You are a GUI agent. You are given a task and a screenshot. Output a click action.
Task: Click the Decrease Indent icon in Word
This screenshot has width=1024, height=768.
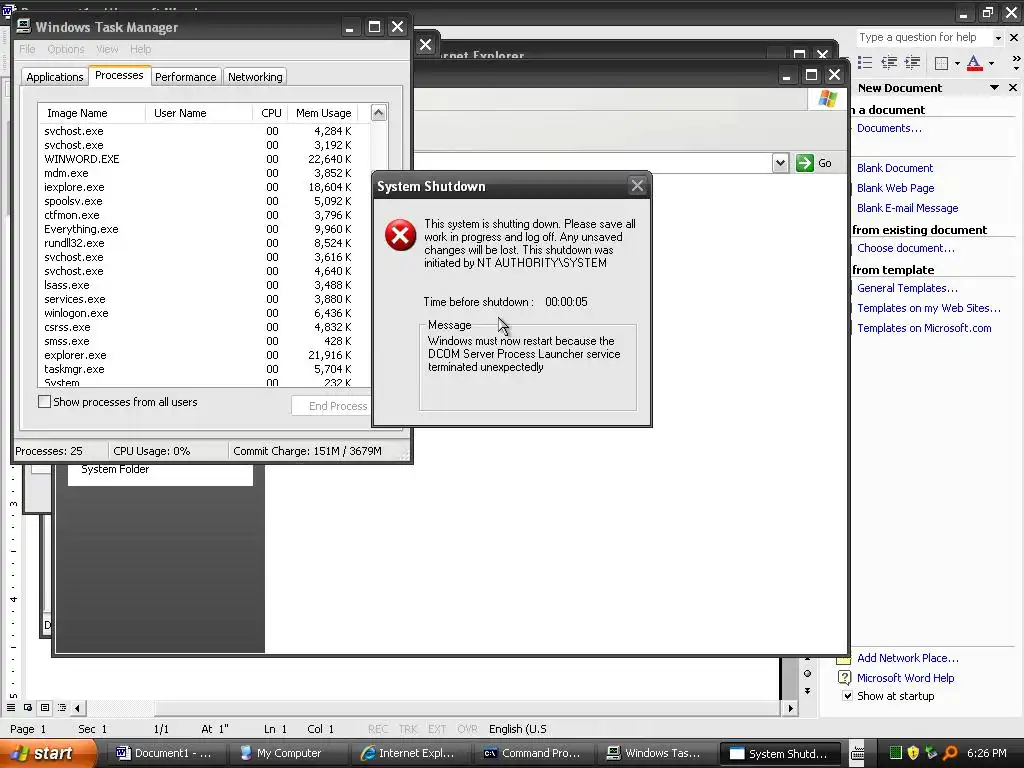click(889, 63)
